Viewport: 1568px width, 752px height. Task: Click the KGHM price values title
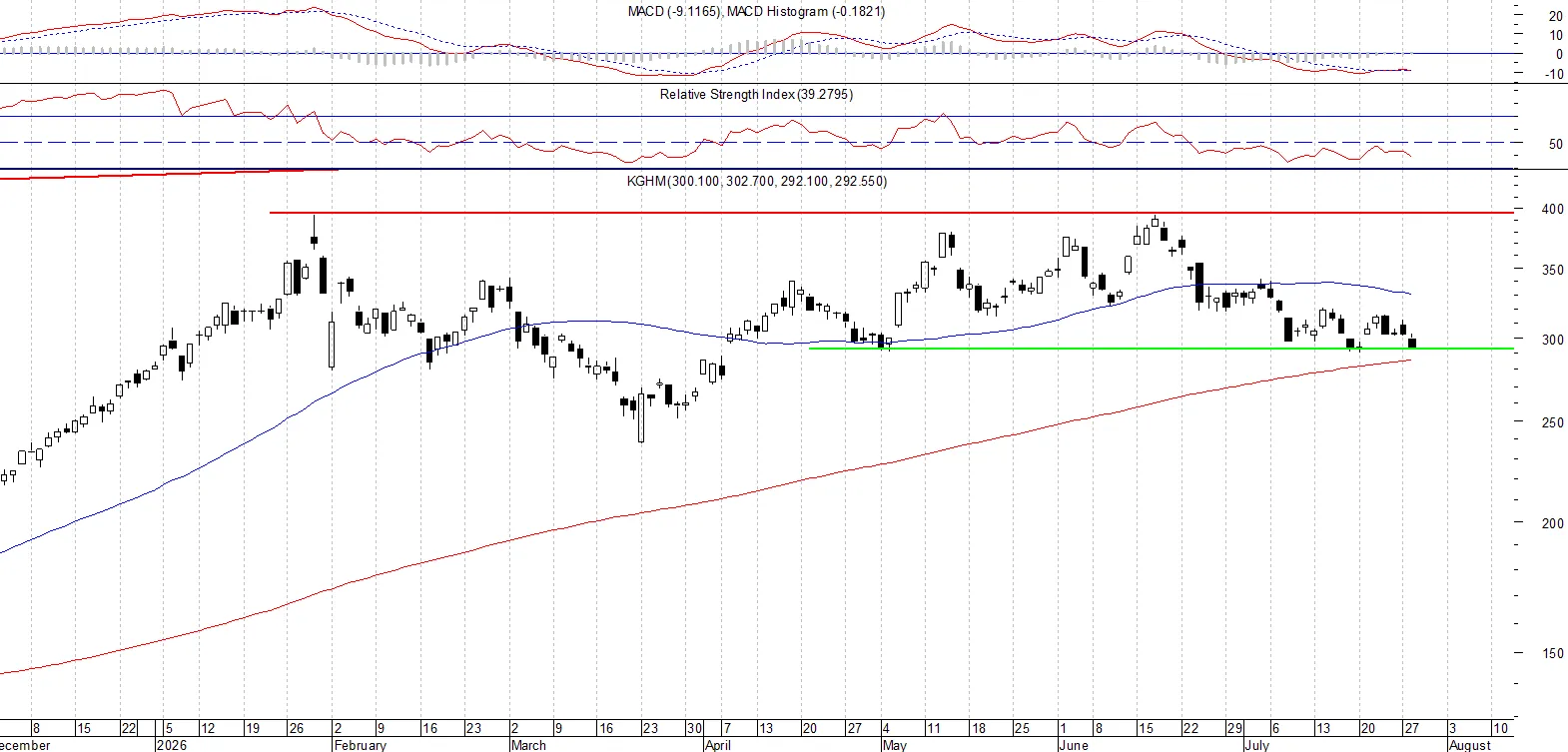coord(756,182)
